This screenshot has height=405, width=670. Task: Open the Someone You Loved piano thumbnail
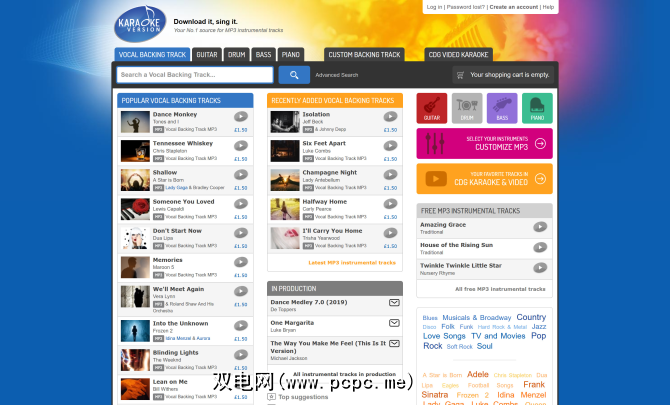(x=135, y=209)
